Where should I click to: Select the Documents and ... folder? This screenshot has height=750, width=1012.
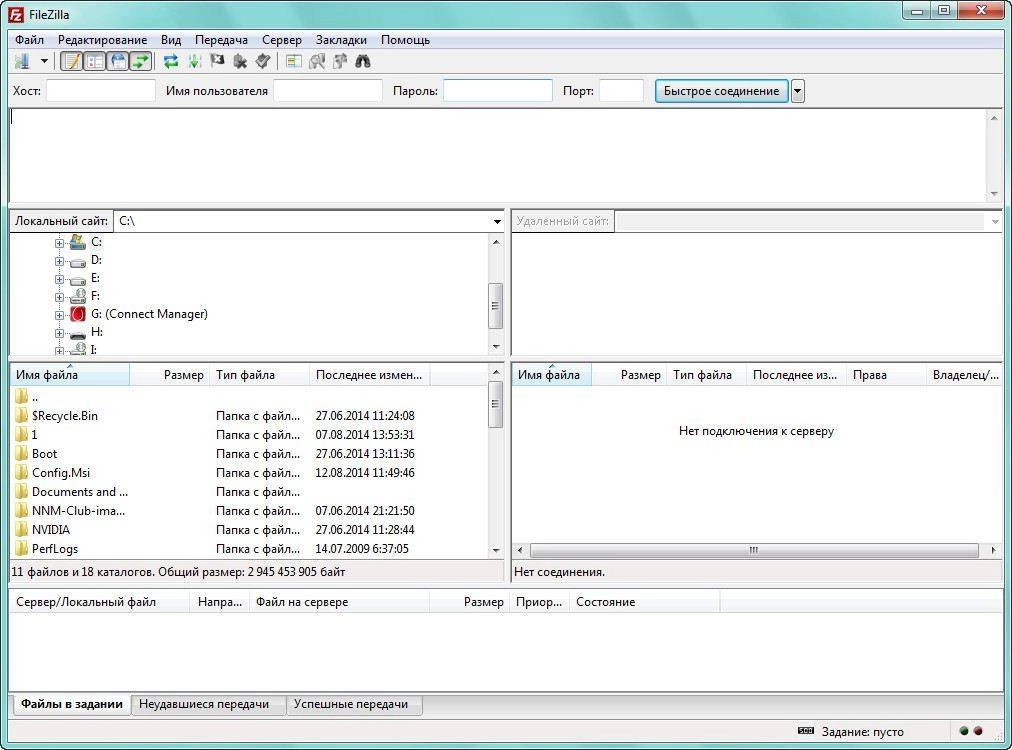point(80,492)
